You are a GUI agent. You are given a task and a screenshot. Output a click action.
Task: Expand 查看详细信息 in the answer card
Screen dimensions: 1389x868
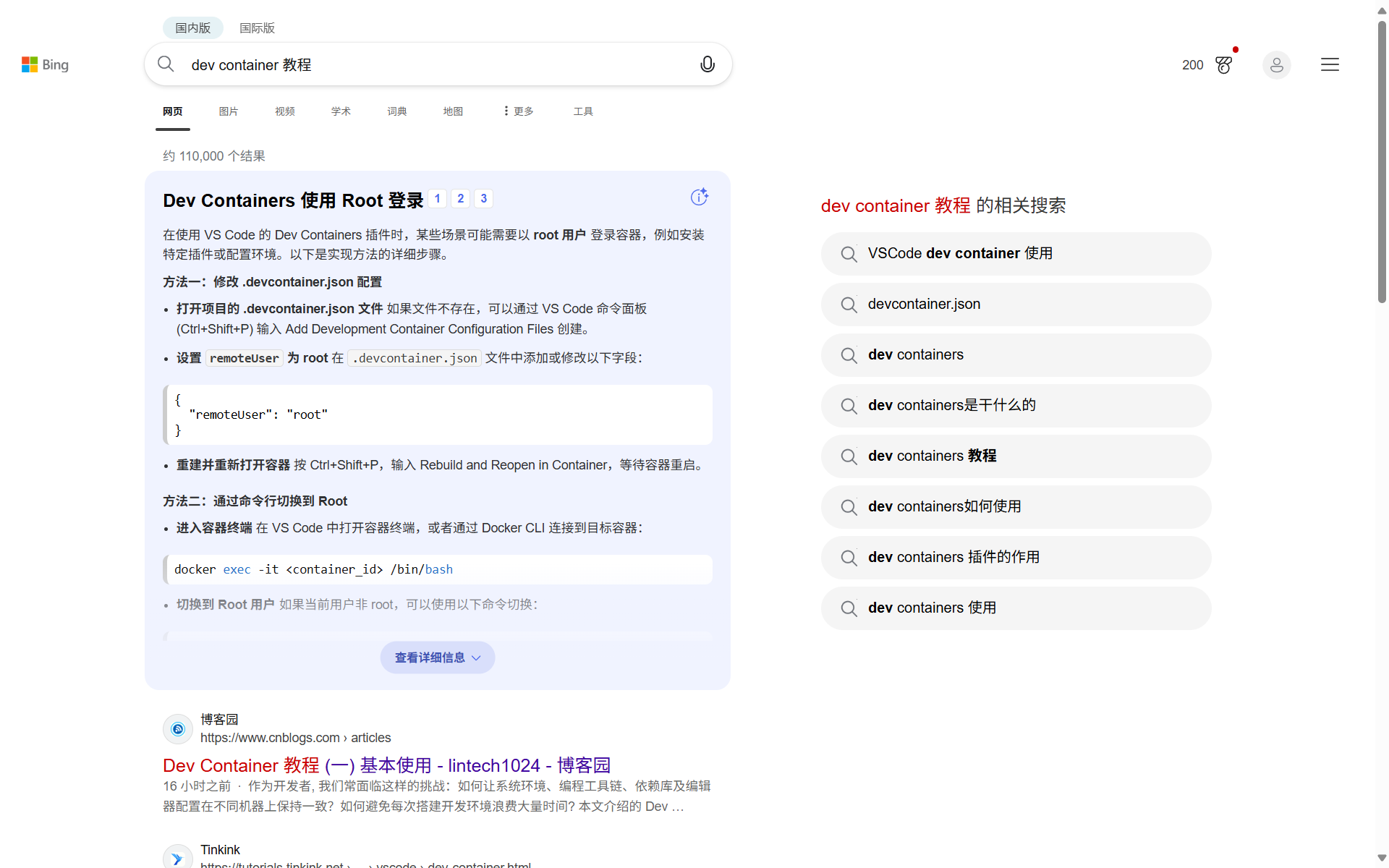click(437, 658)
